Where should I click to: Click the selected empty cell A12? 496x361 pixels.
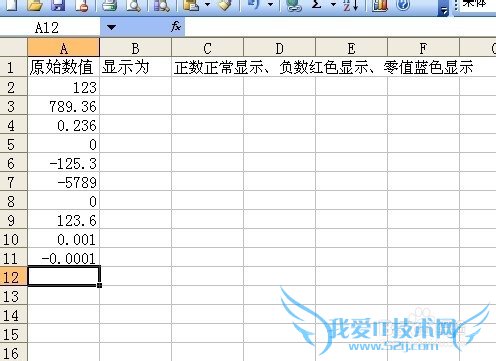[x=63, y=277]
